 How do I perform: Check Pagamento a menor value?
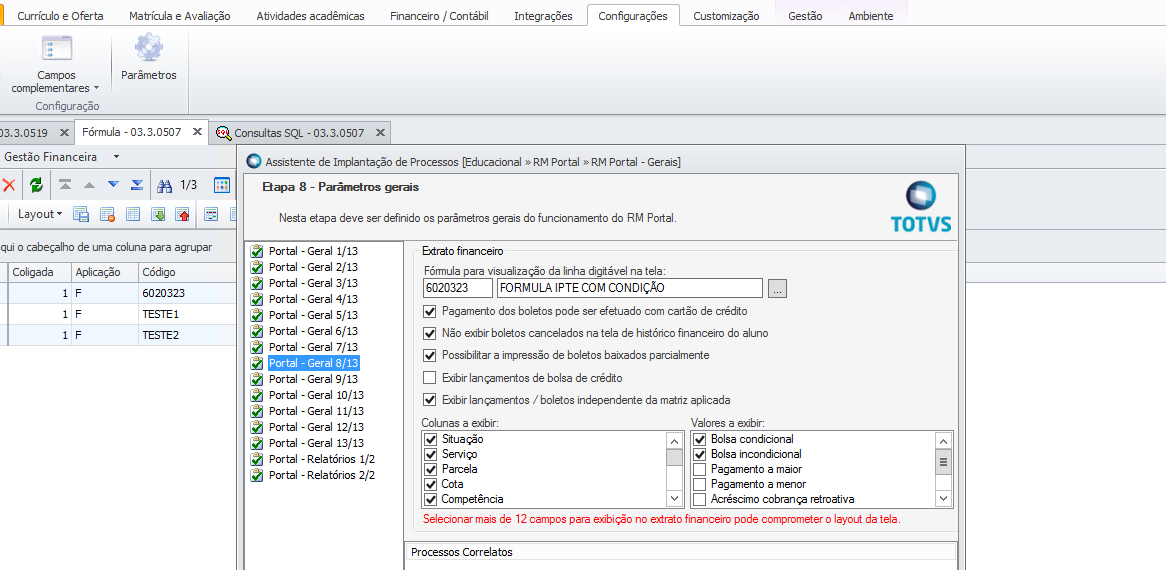click(x=699, y=484)
